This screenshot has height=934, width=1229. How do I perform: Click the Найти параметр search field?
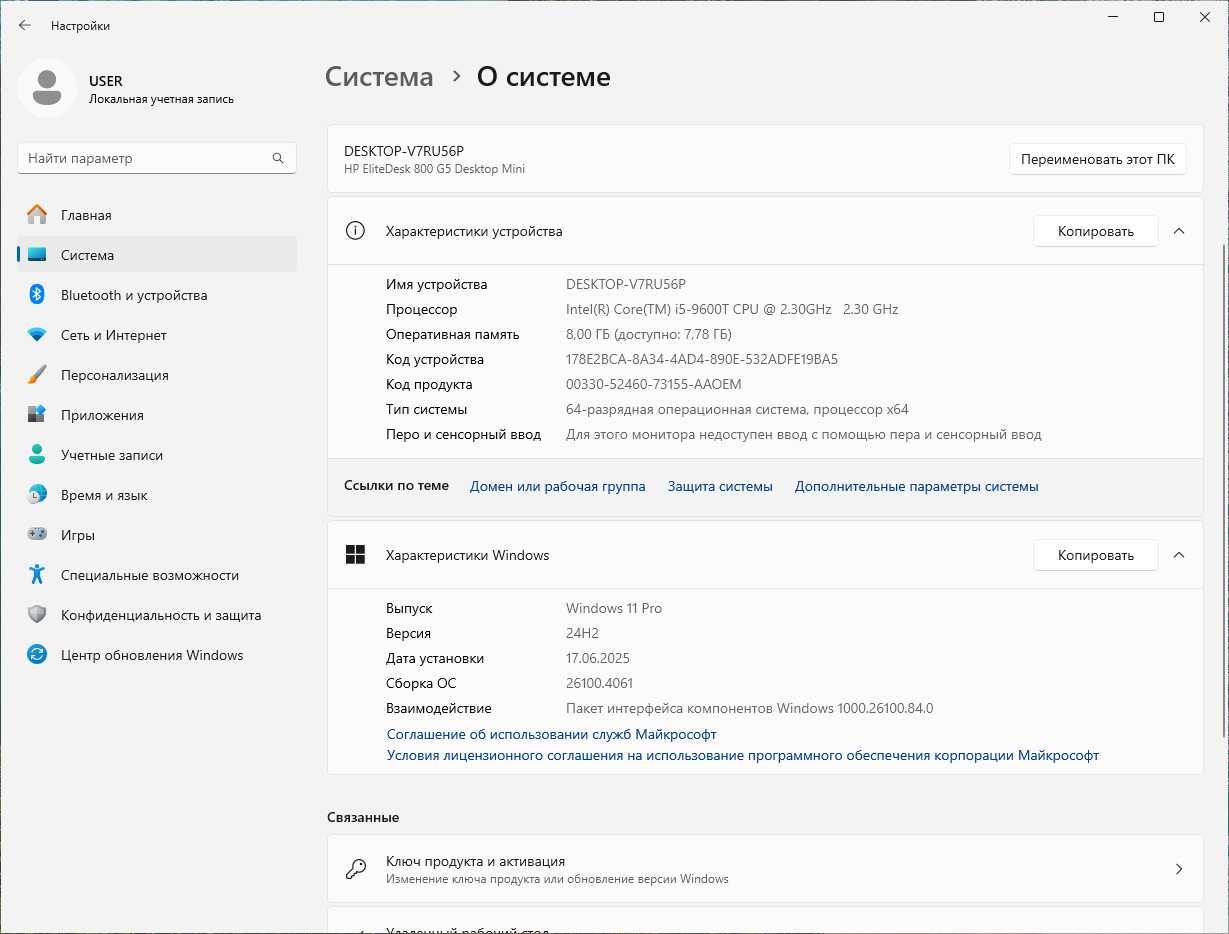pyautogui.click(x=157, y=158)
